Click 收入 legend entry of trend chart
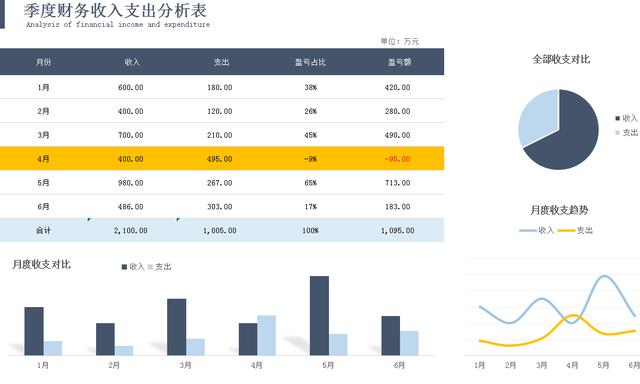The height and width of the screenshot is (384, 640). [537, 230]
